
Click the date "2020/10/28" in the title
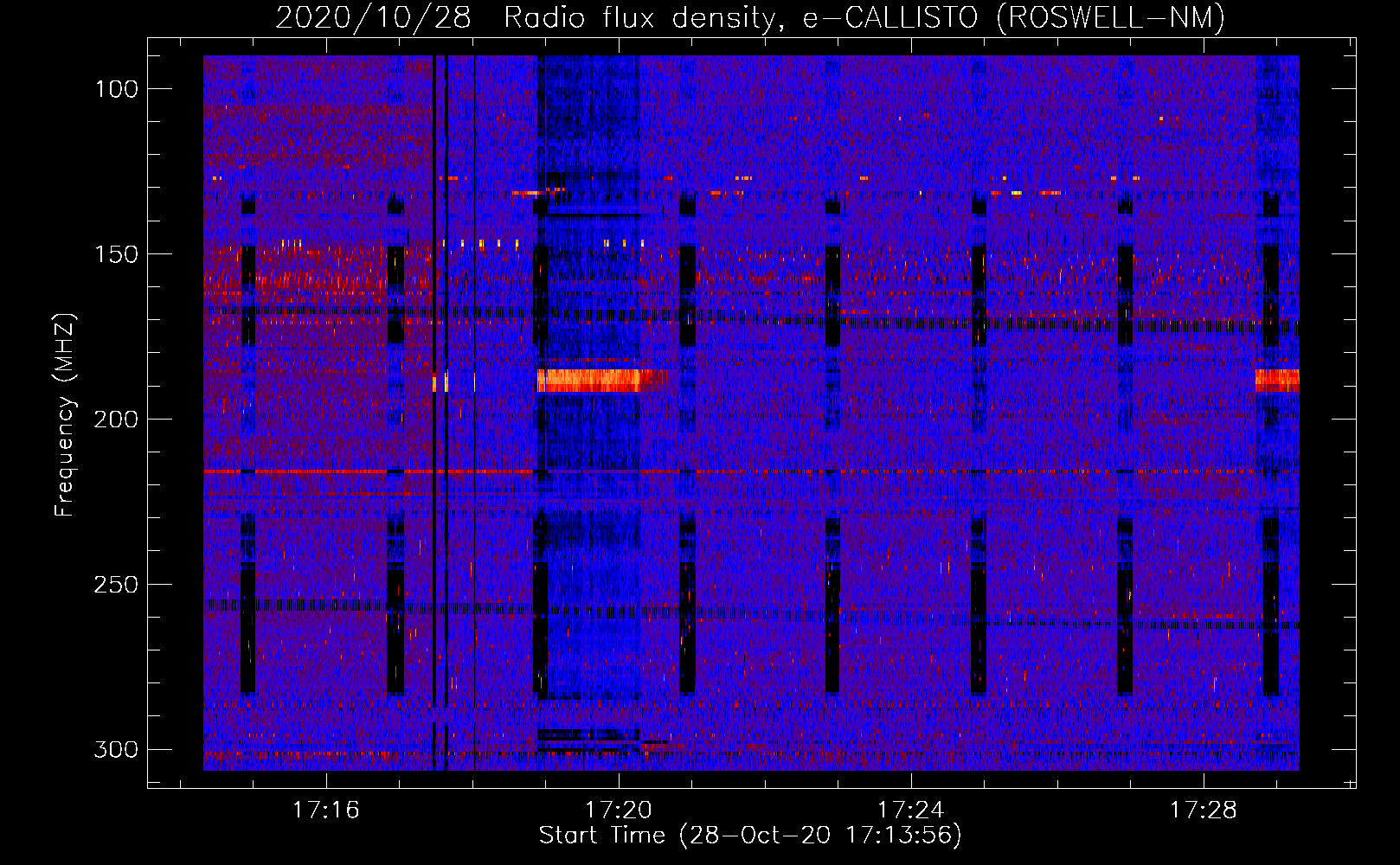pyautogui.click(x=373, y=17)
